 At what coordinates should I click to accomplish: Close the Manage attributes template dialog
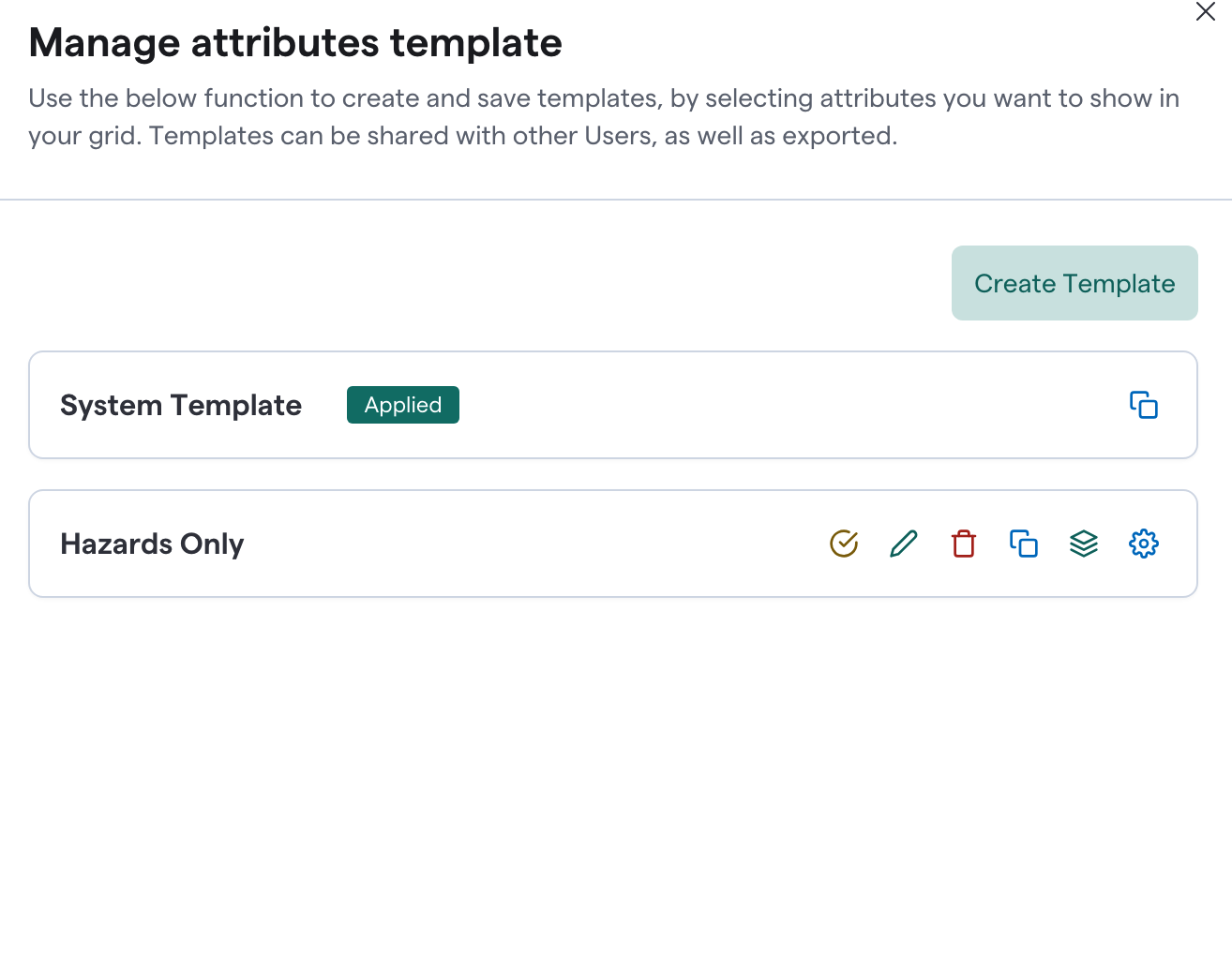(1206, 12)
